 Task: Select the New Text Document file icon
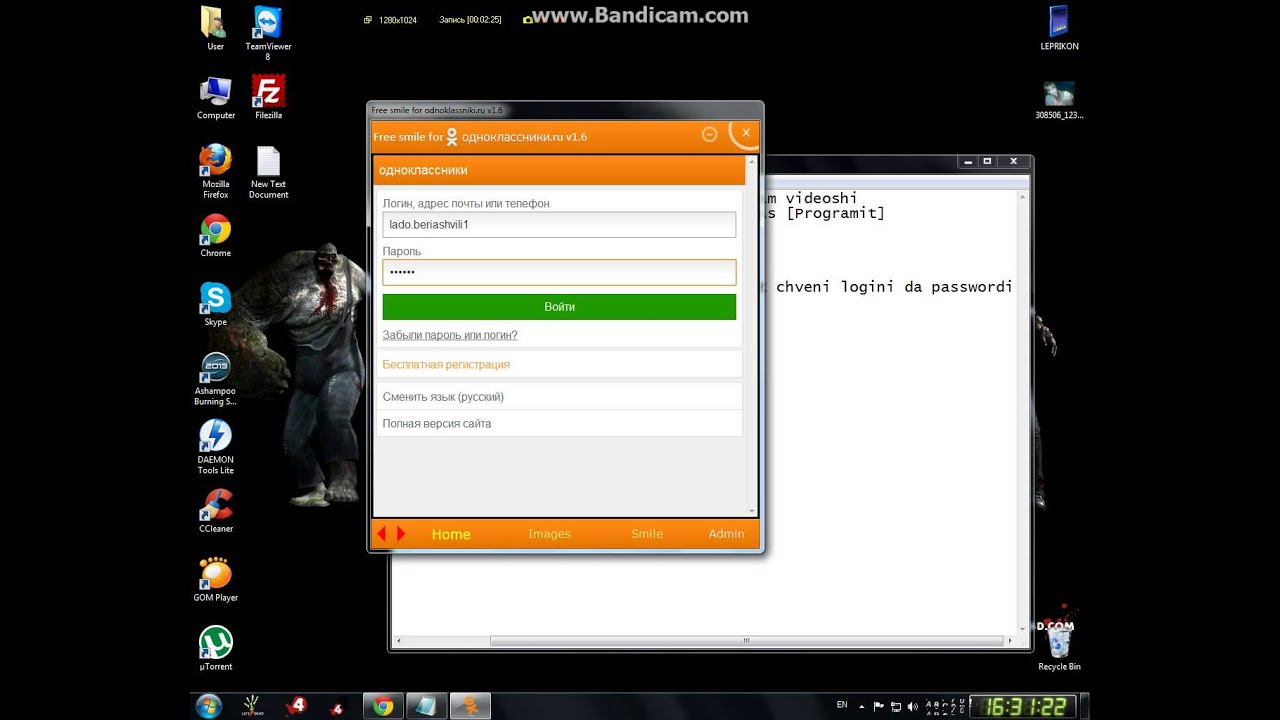pos(268,172)
